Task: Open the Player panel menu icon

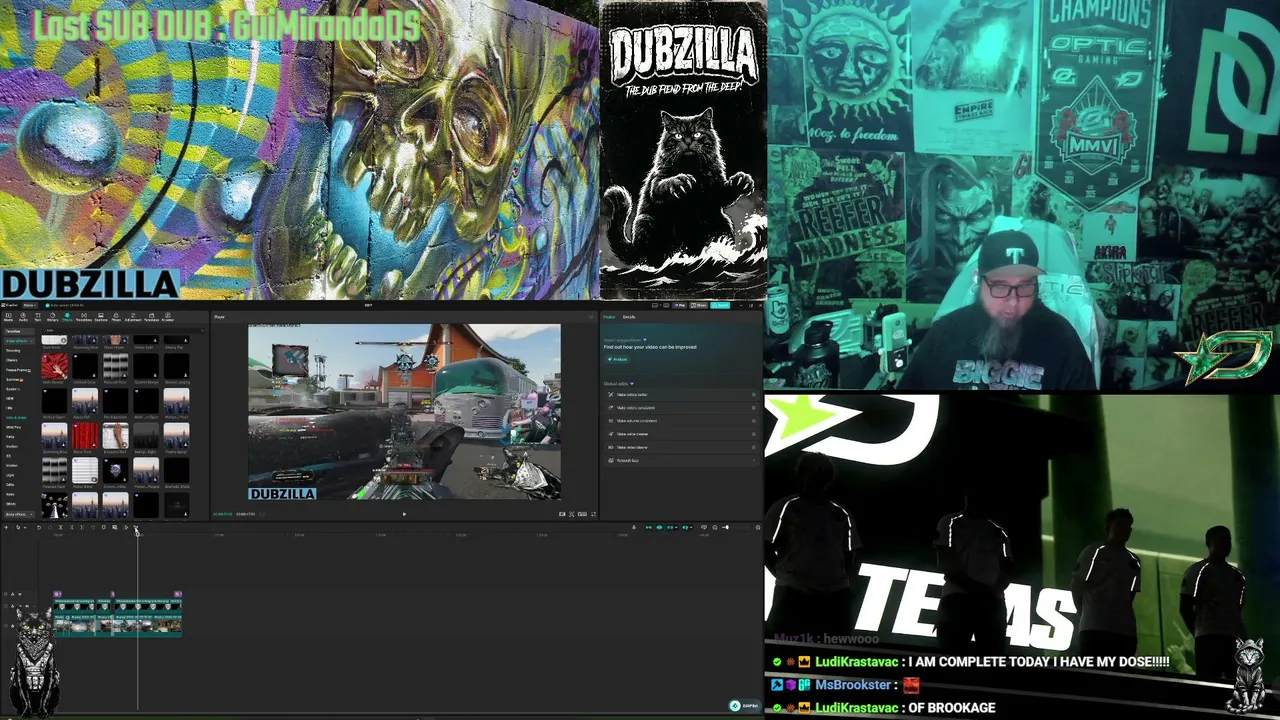Action: 592,317
